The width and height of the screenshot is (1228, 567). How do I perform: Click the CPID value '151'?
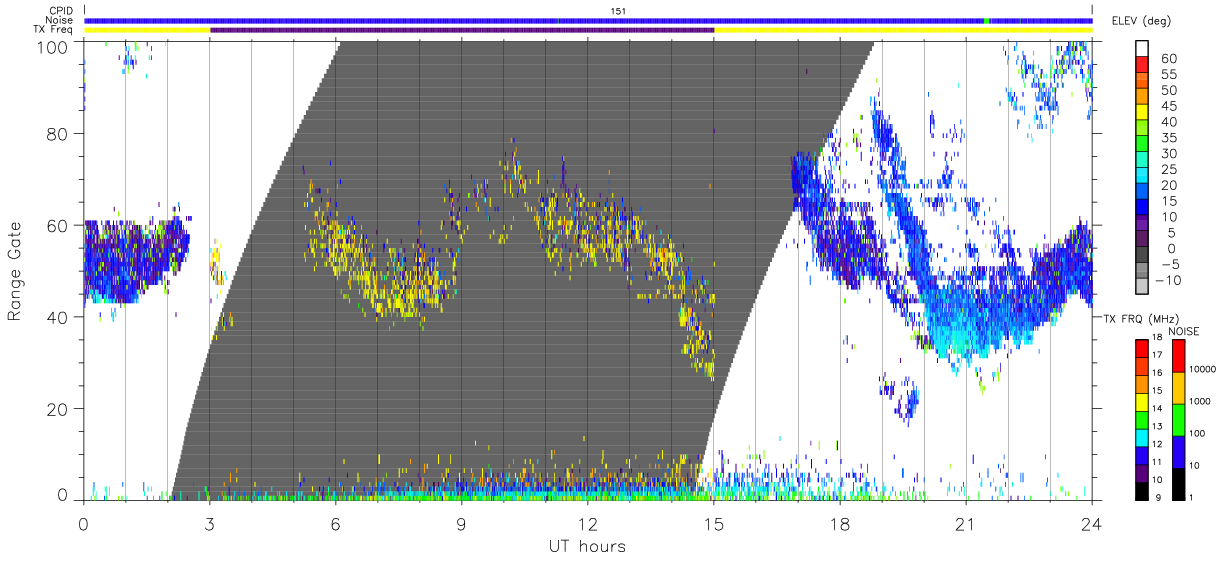point(619,11)
